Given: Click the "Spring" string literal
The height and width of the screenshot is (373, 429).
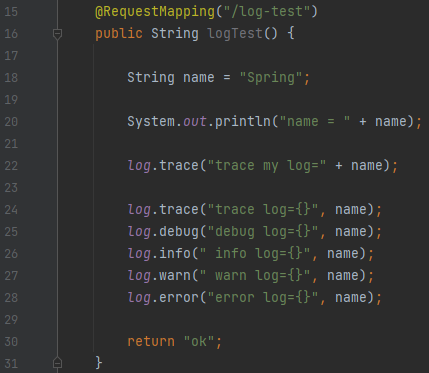Looking at the screenshot, I should [x=271, y=78].
